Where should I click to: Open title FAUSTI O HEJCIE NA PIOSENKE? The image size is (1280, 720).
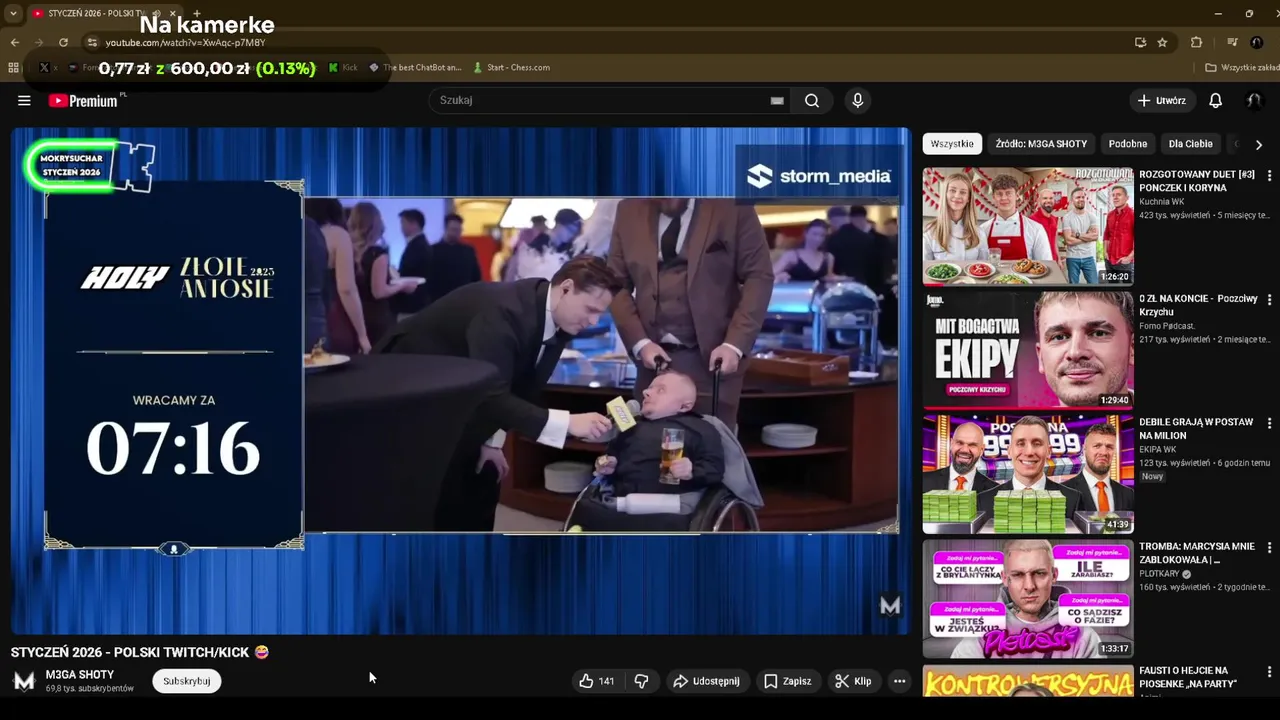pyautogui.click(x=1191, y=677)
